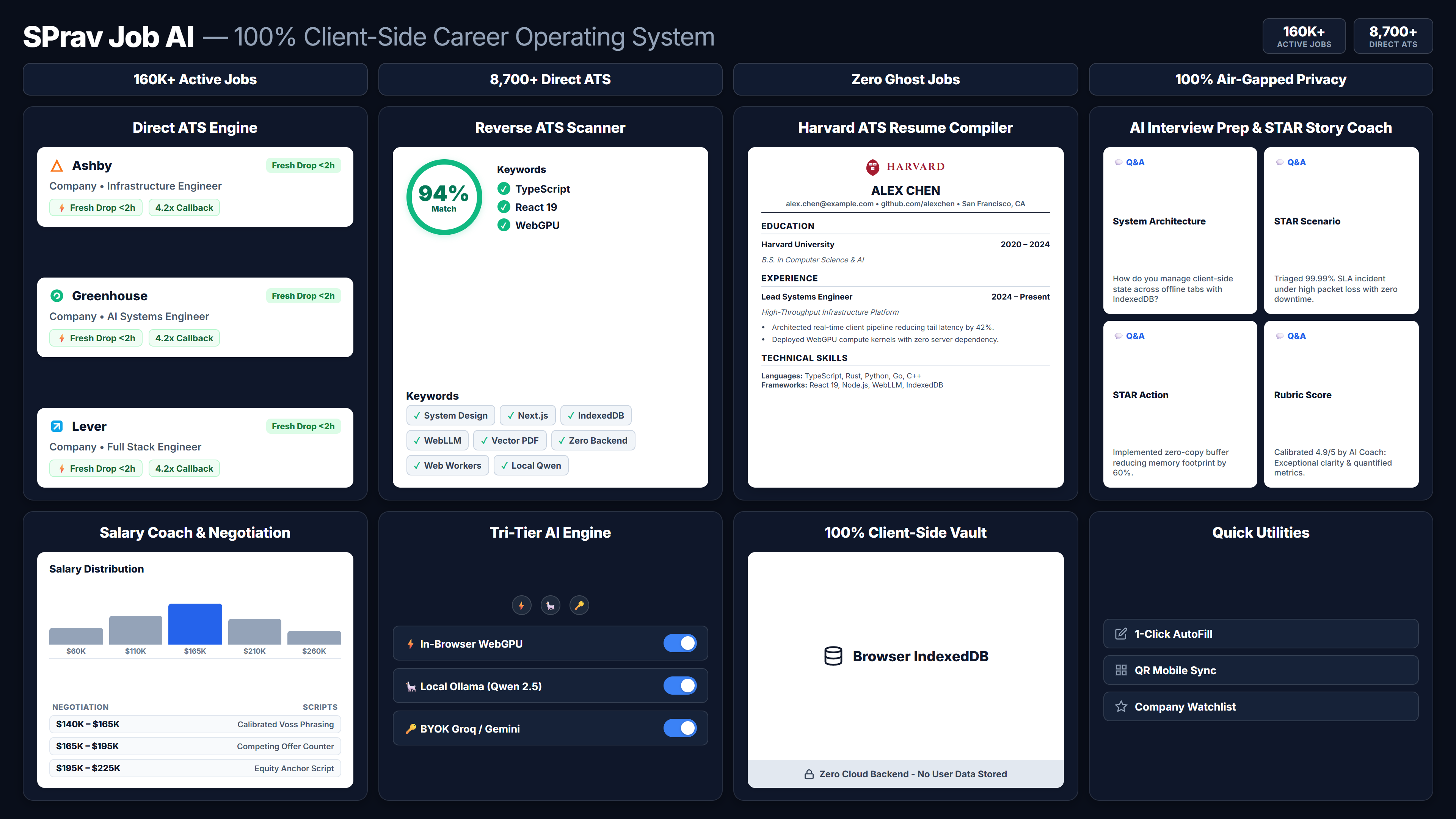Select the System Design keyword chip

coord(450,416)
